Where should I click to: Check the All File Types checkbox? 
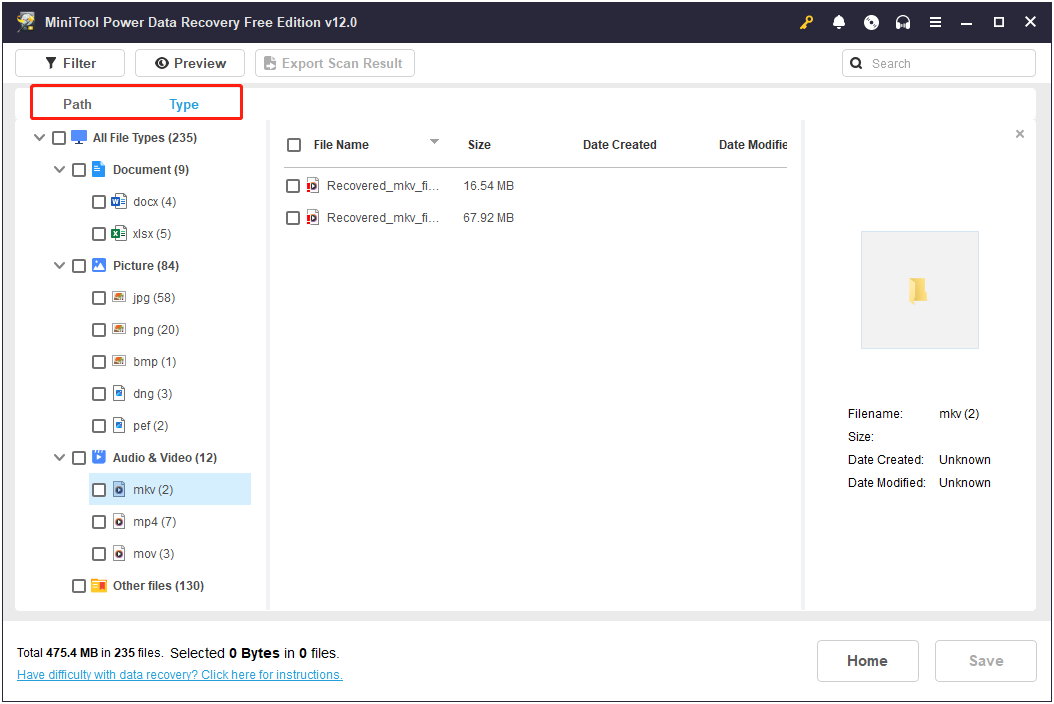click(x=59, y=138)
